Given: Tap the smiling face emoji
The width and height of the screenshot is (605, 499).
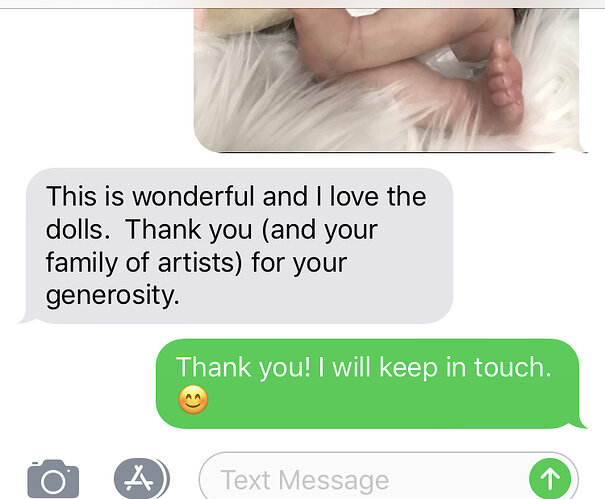Looking at the screenshot, I should click(x=193, y=399).
